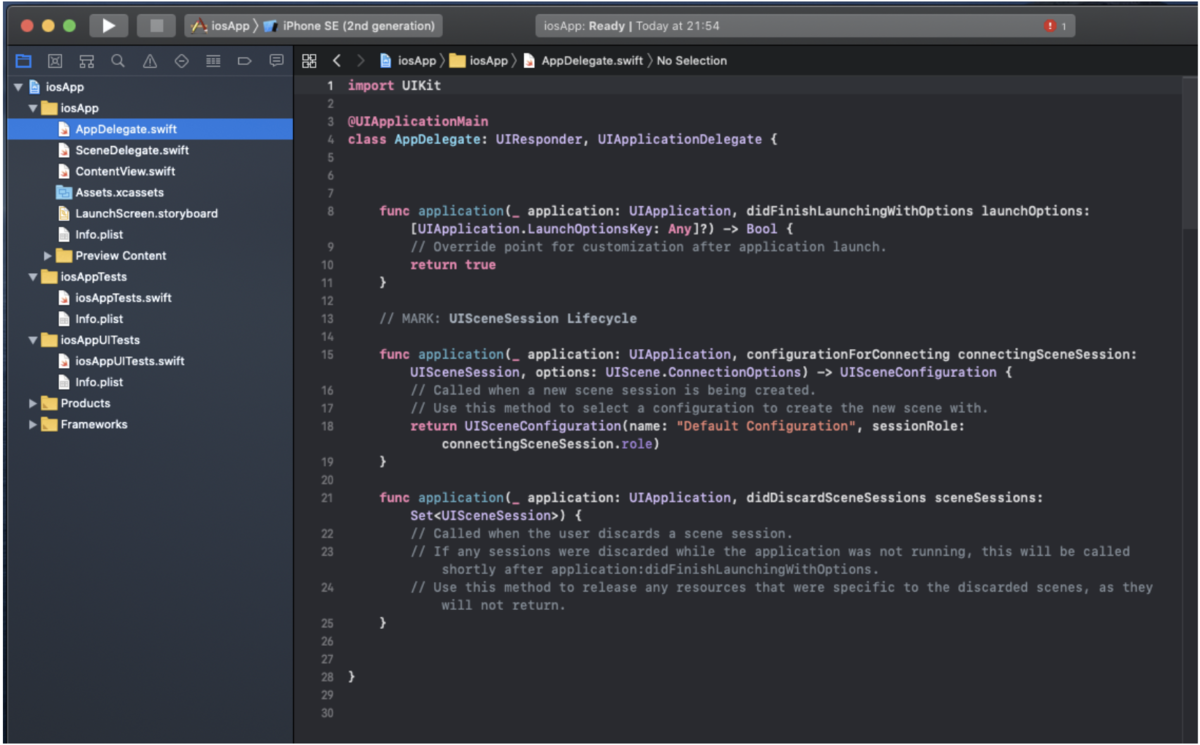Open the Test navigator diamond icon
This screenshot has width=1200, height=745.
coord(181,61)
